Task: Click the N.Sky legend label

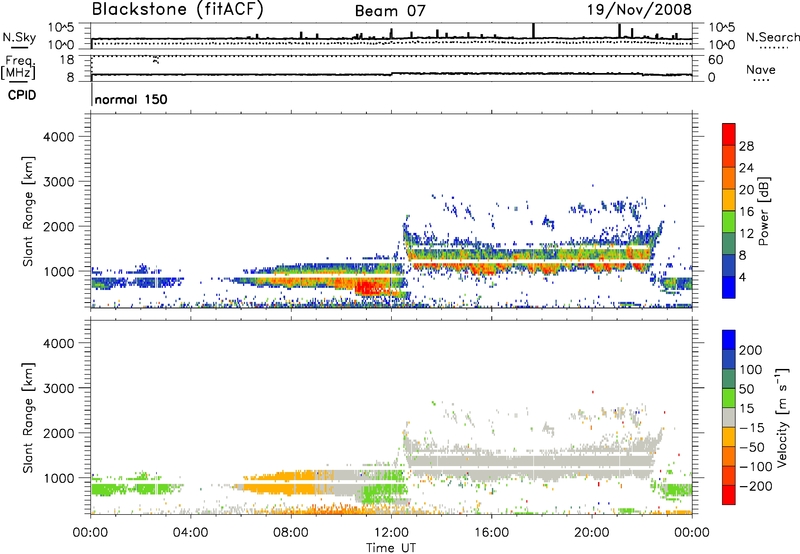Action: (x=19, y=37)
